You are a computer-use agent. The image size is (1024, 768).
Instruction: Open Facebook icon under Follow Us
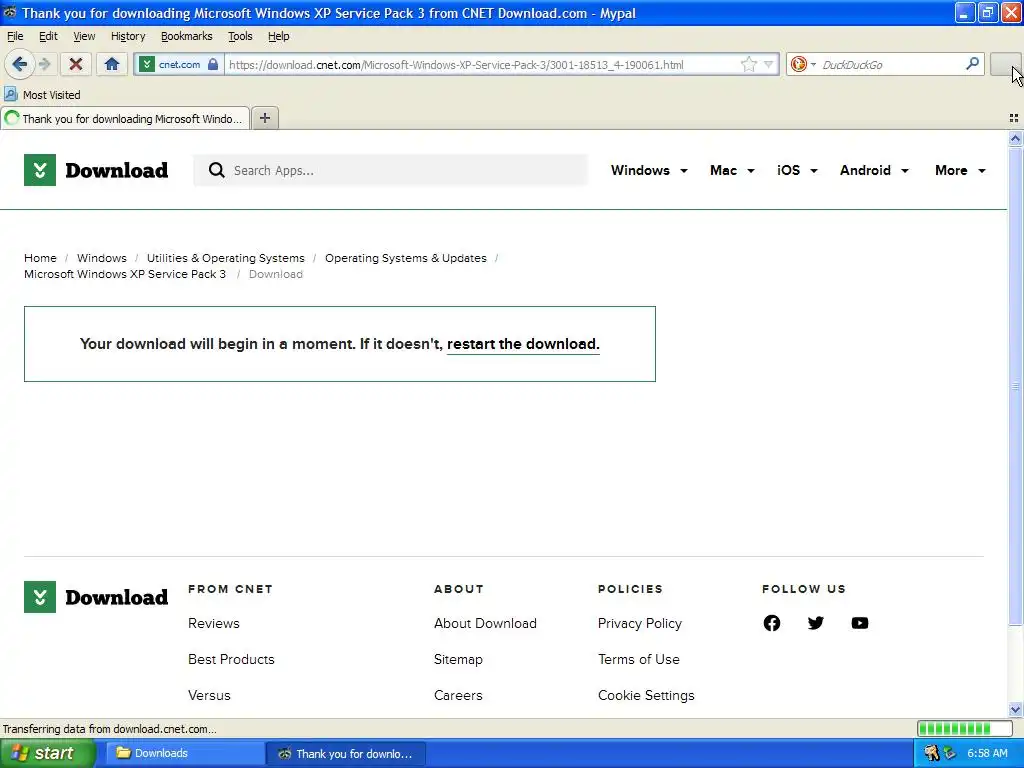[x=771, y=623]
